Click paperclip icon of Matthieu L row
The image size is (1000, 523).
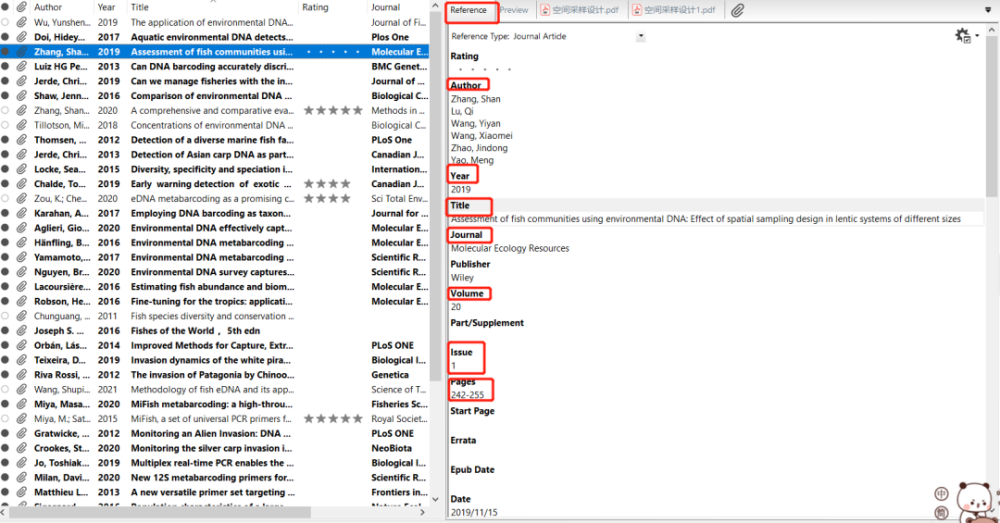coord(22,492)
